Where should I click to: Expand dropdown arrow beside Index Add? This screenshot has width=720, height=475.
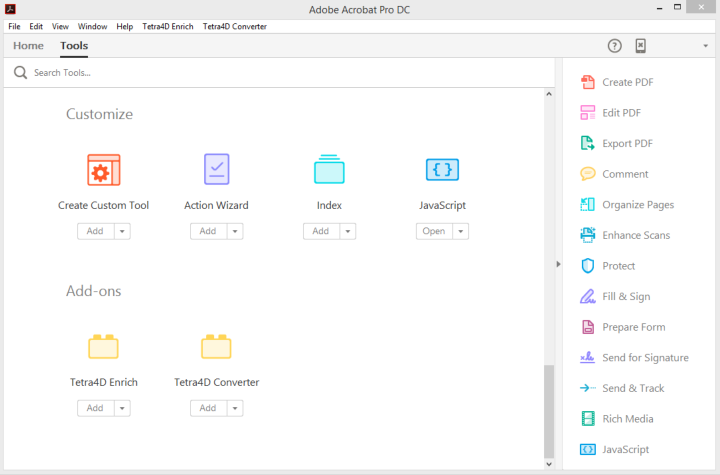(348, 231)
